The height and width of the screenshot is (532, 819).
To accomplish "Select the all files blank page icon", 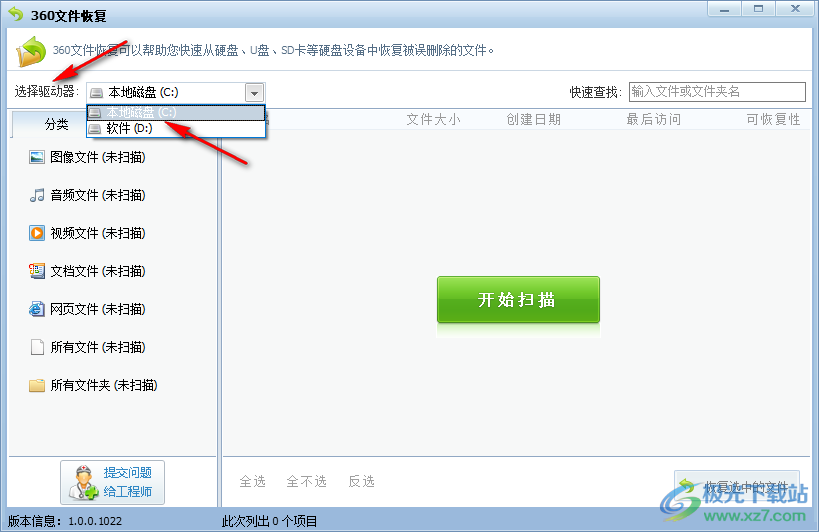I will pyautogui.click(x=37, y=347).
